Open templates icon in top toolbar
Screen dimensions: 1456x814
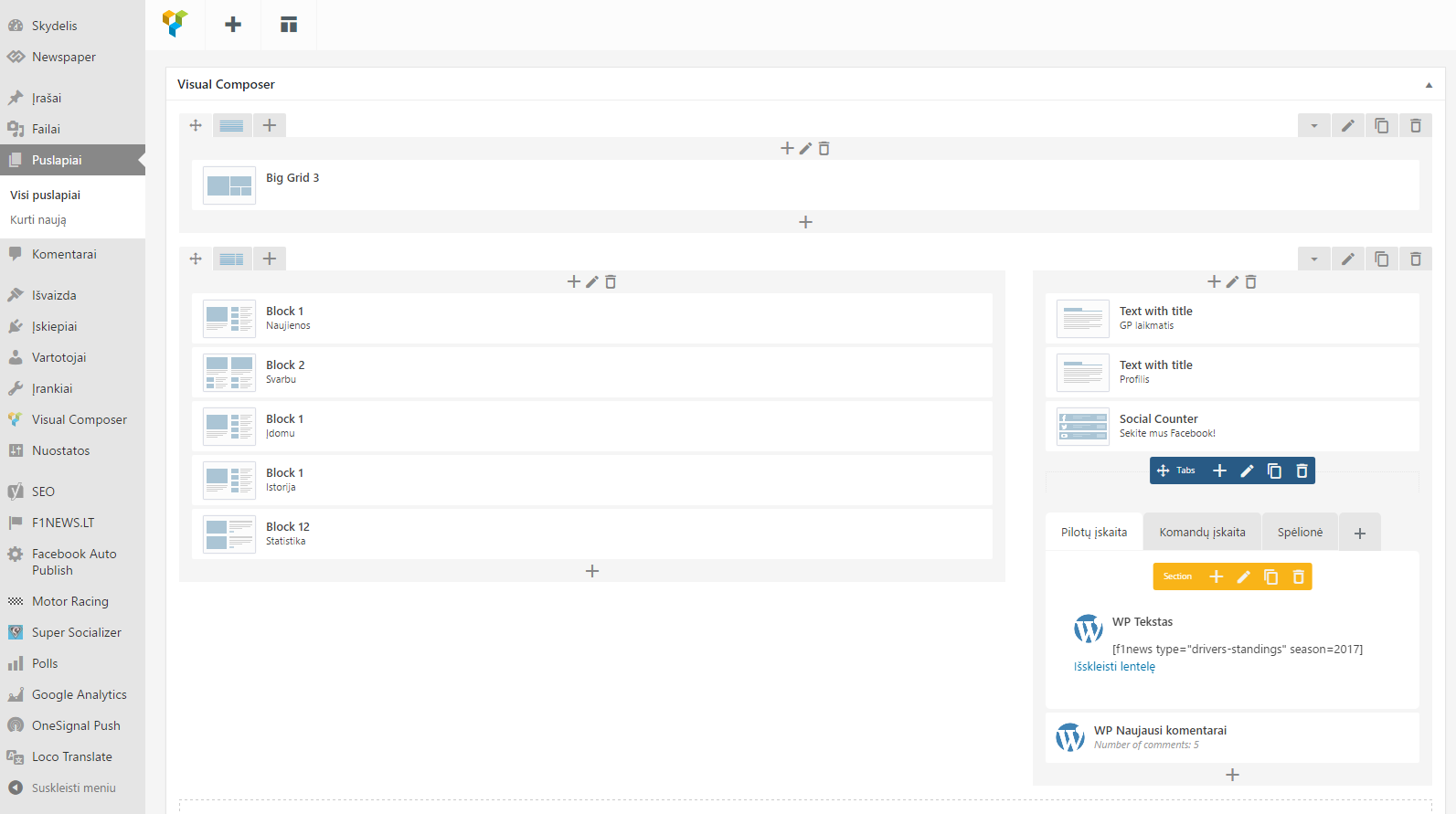[x=289, y=25]
